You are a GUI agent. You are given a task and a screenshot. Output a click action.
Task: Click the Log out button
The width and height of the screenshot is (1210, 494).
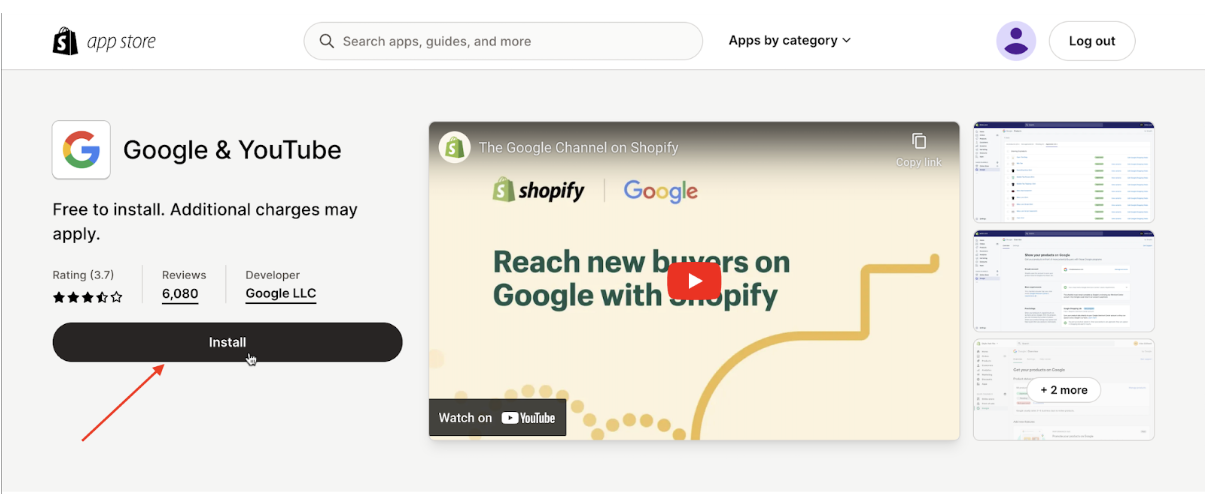click(1092, 41)
